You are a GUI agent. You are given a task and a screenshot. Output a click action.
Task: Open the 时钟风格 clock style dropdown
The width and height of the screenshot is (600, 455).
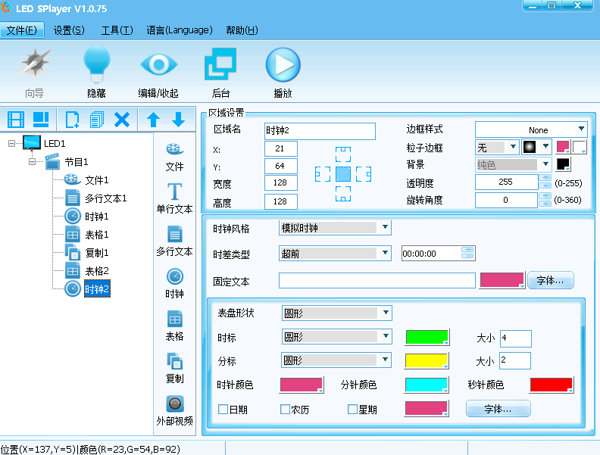point(335,228)
